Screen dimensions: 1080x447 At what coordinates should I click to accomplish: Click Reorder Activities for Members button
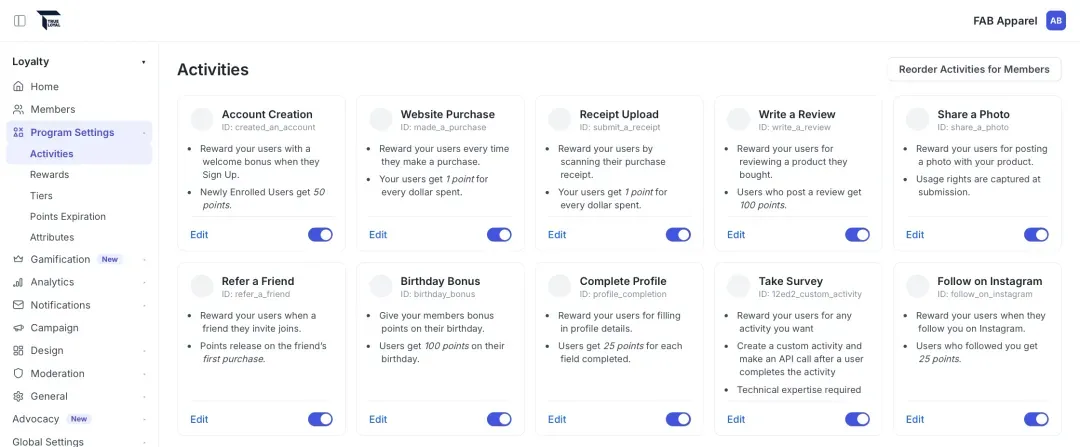pyautogui.click(x=974, y=69)
